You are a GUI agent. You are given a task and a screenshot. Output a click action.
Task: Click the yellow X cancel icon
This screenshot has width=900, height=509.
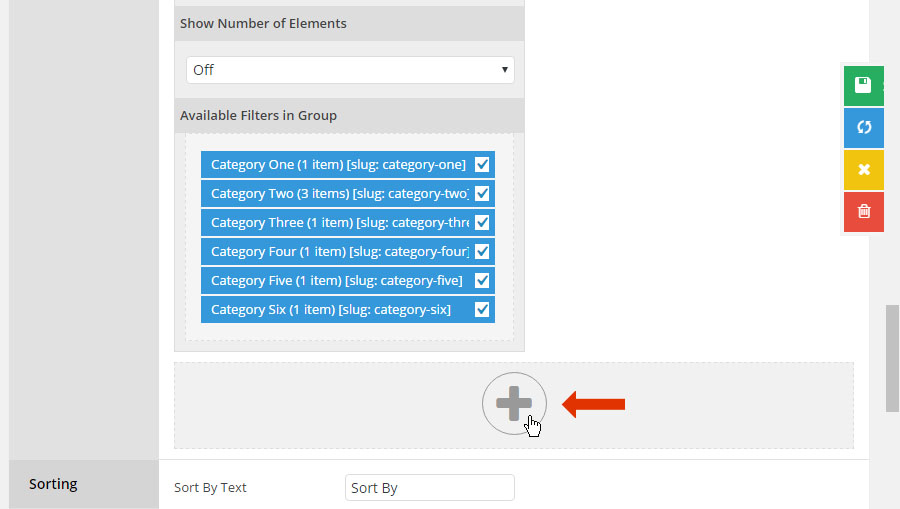coord(863,169)
